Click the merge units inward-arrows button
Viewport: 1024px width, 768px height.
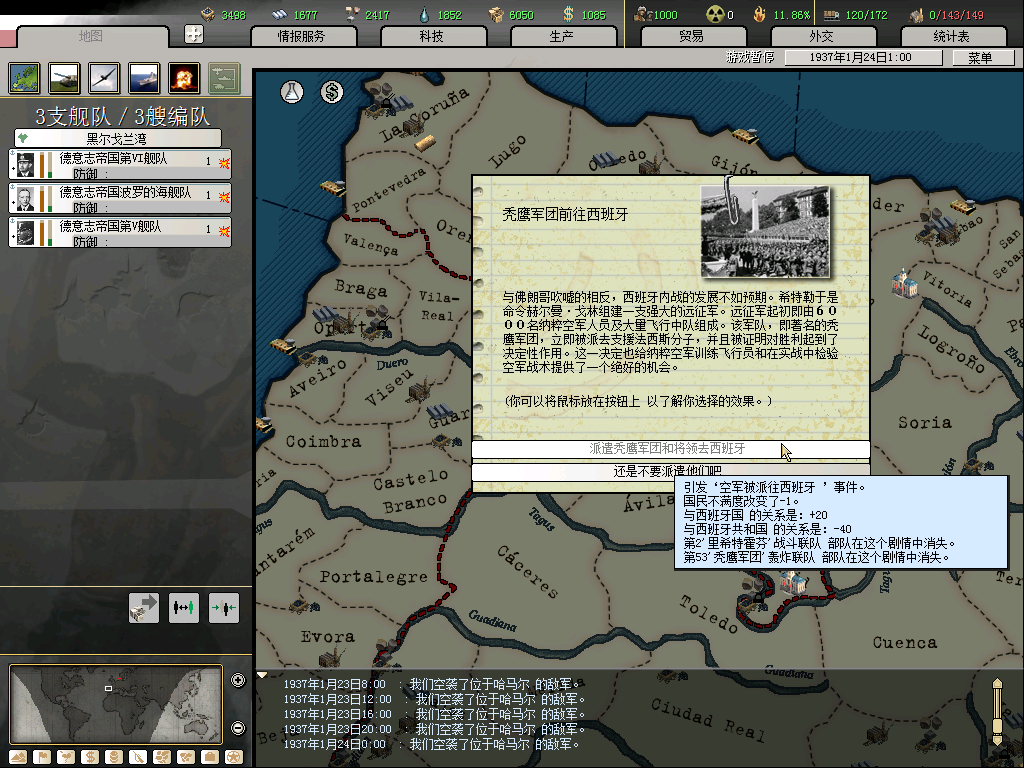223,607
